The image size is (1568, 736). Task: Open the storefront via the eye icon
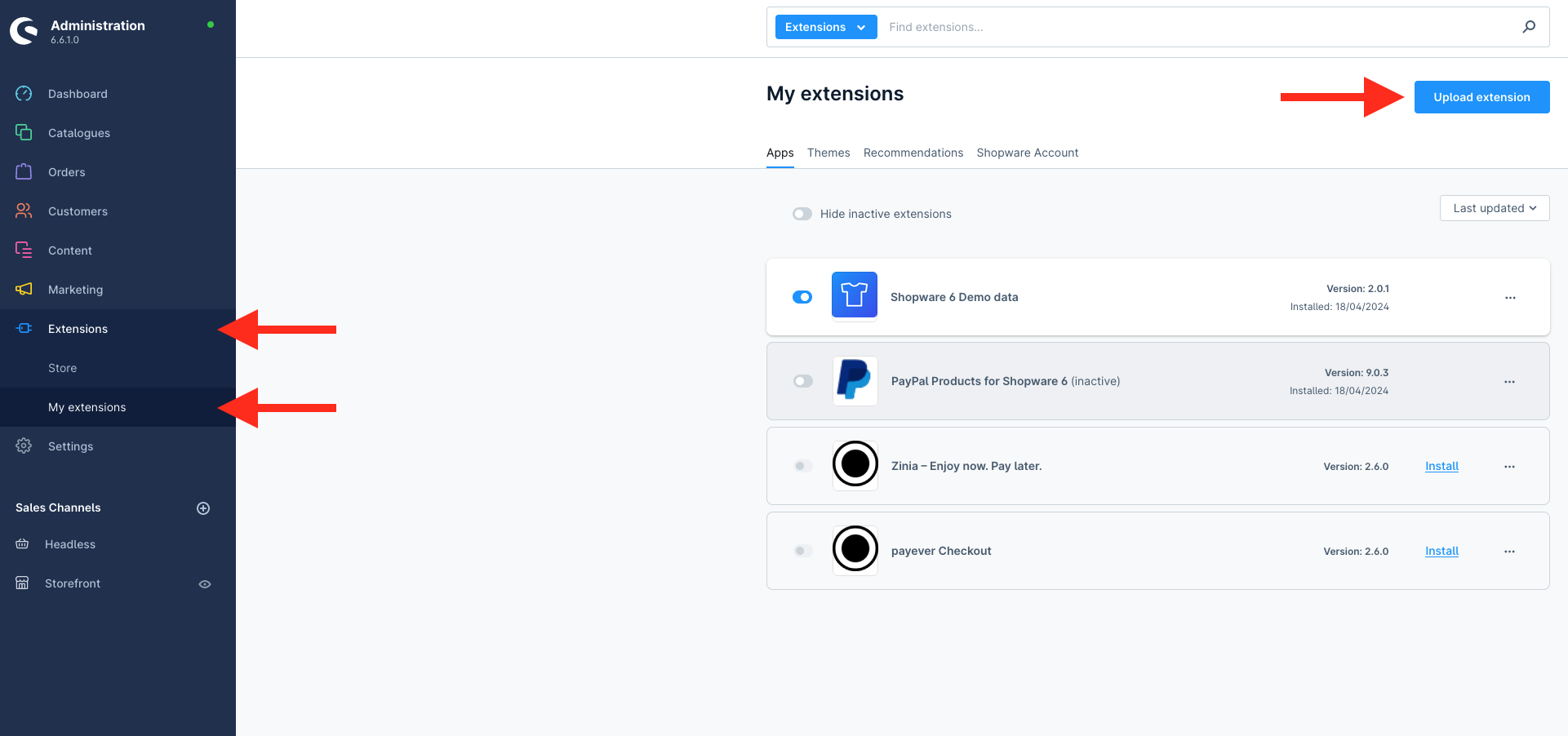coord(205,584)
